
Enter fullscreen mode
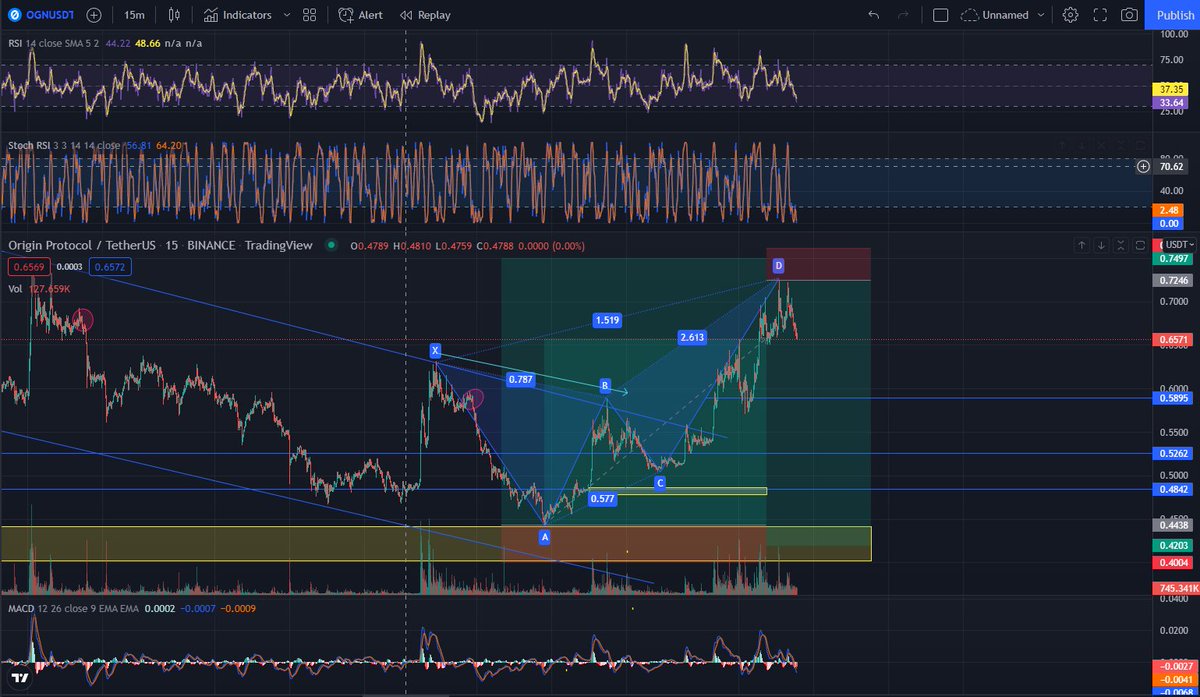pyautogui.click(x=1100, y=15)
